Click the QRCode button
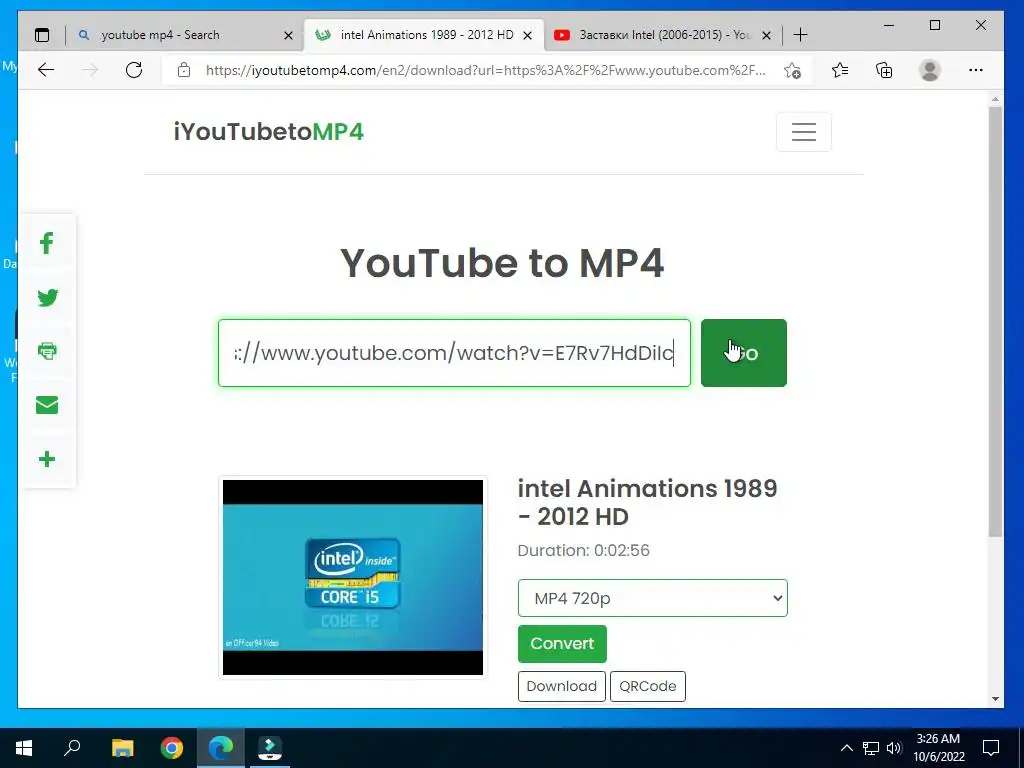Screen dimensions: 1024x768 coord(648,686)
